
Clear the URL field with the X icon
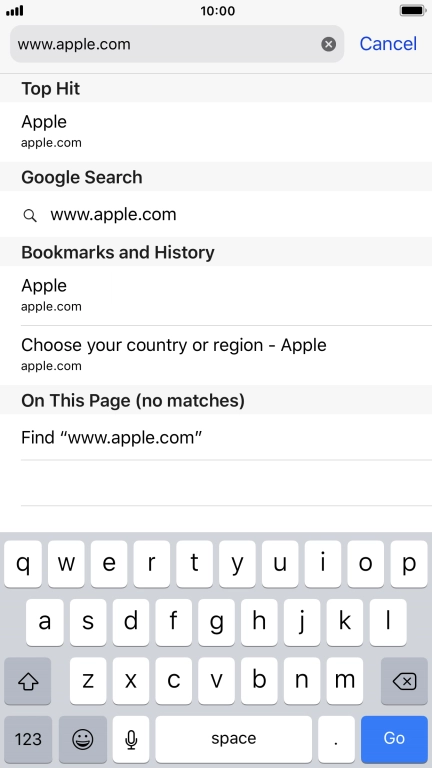coord(329,44)
